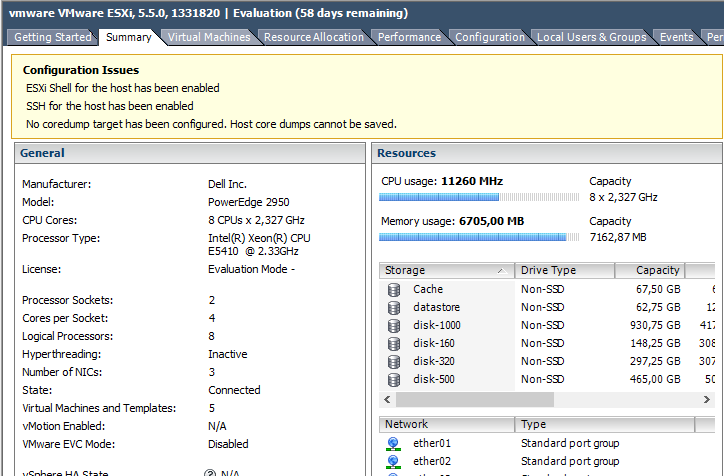Click the Configuration Issues heading
Viewport: 724px width, 476px height.
tap(81, 70)
